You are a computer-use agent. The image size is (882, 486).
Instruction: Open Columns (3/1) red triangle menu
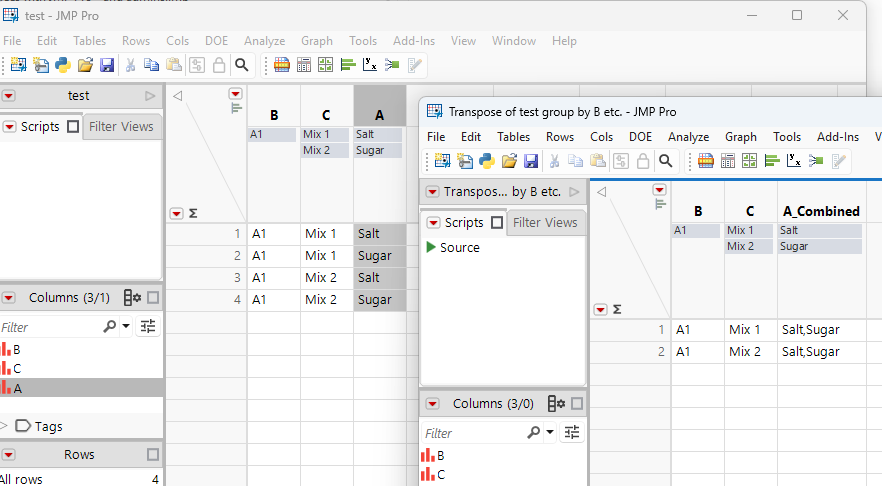click(8, 298)
